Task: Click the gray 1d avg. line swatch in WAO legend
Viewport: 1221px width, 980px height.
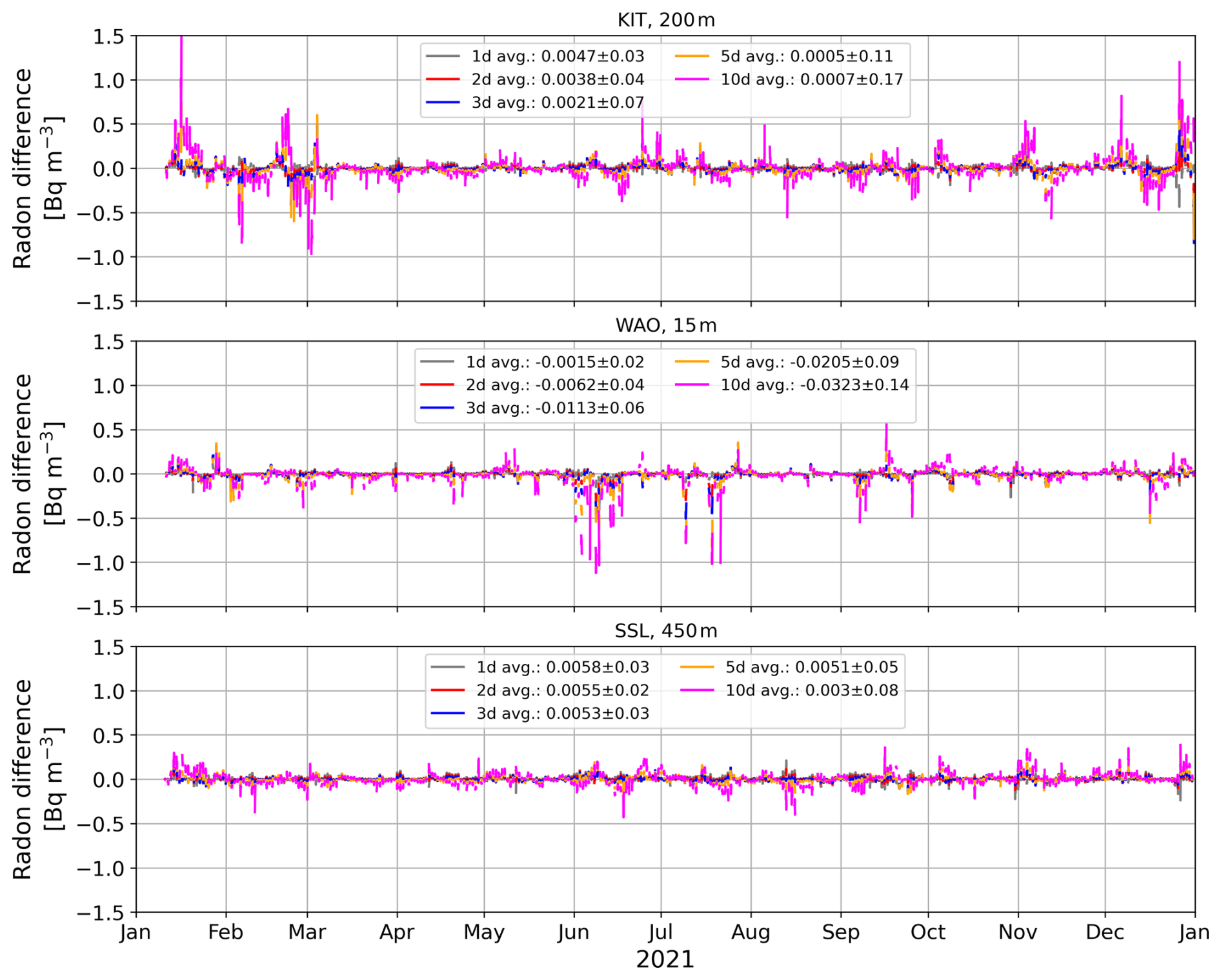Action: pyautogui.click(x=437, y=362)
